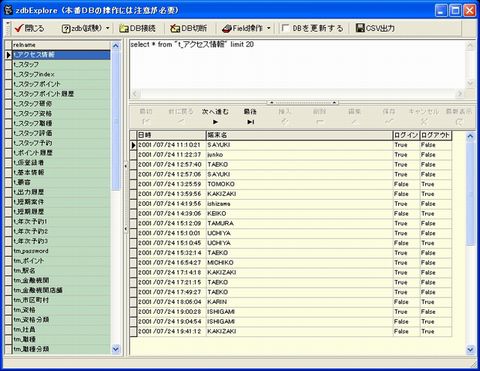The height and width of the screenshot is (371, 480).
Task: Click result grid scrollbar up arrow
Action: pyautogui.click(x=470, y=136)
